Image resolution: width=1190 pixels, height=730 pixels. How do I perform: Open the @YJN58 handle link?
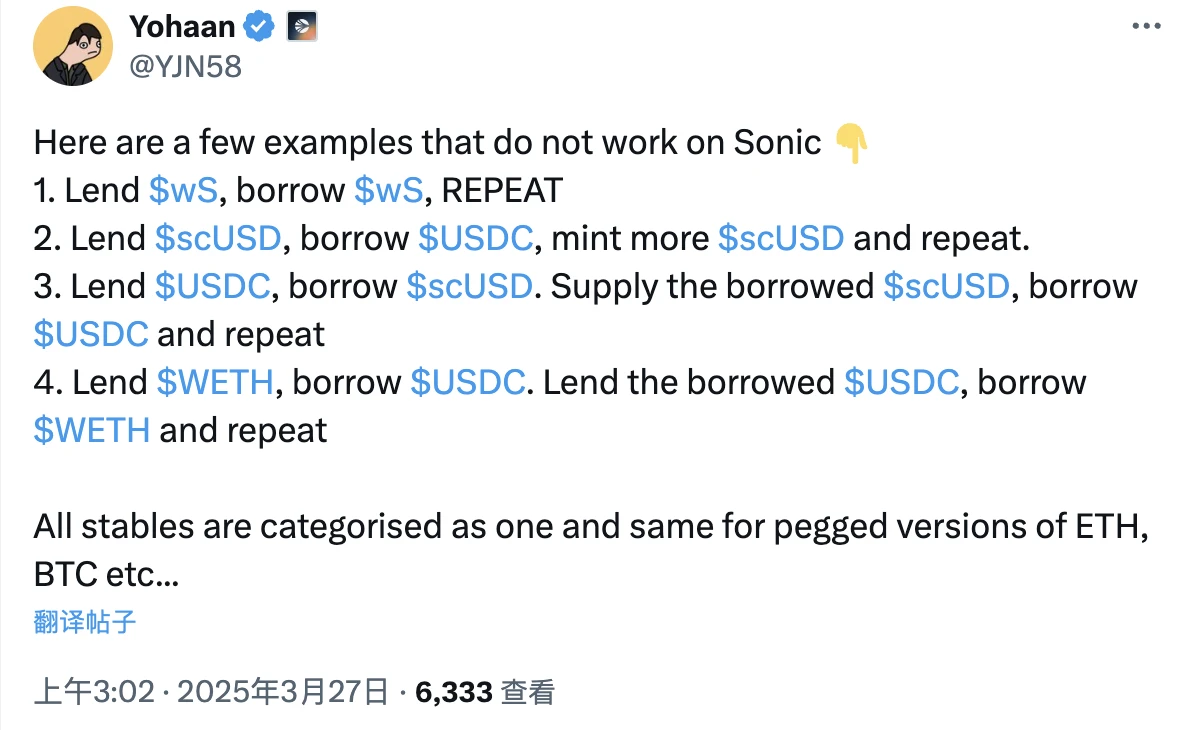click(185, 66)
